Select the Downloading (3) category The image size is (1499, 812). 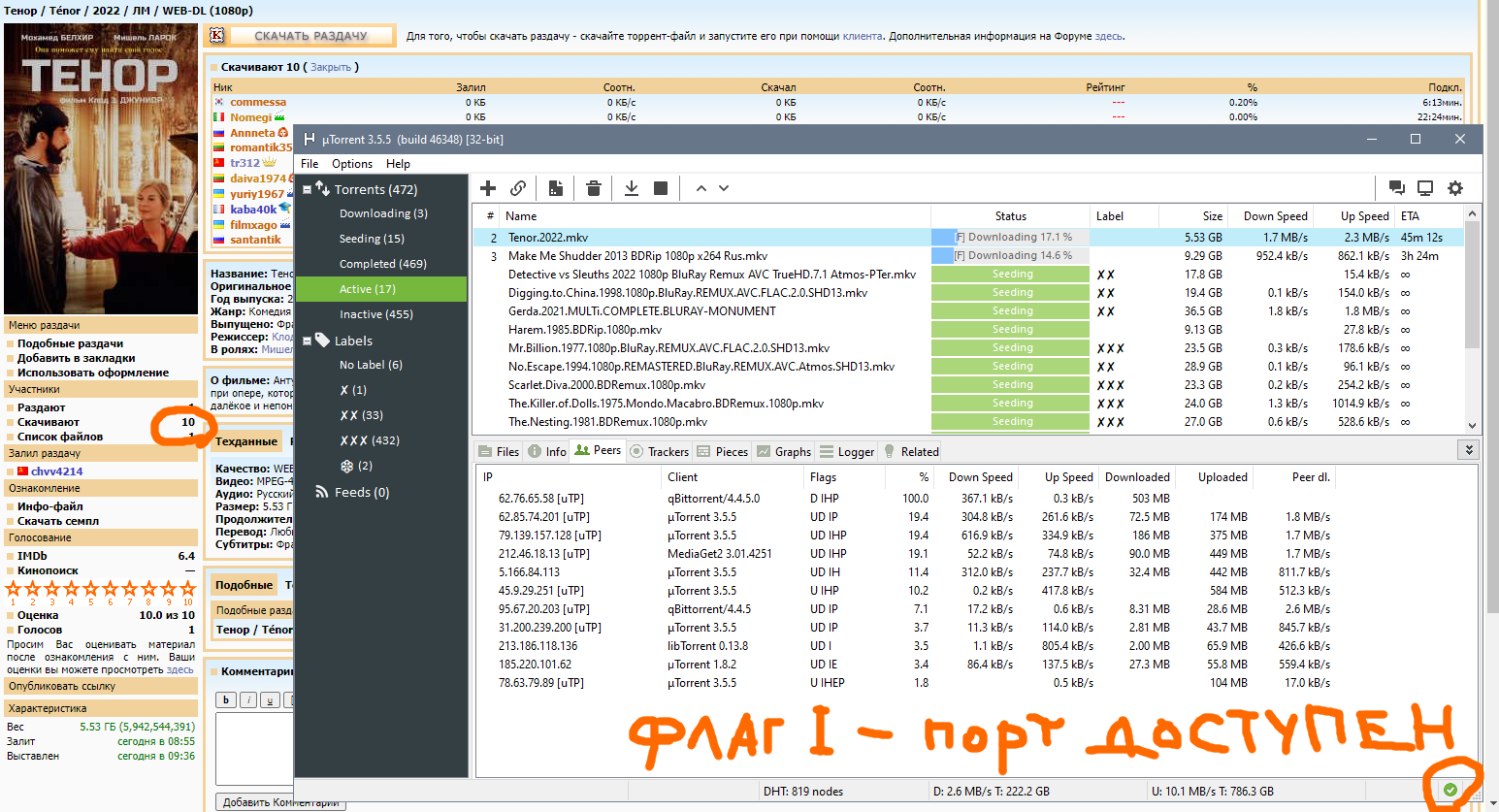tap(381, 213)
